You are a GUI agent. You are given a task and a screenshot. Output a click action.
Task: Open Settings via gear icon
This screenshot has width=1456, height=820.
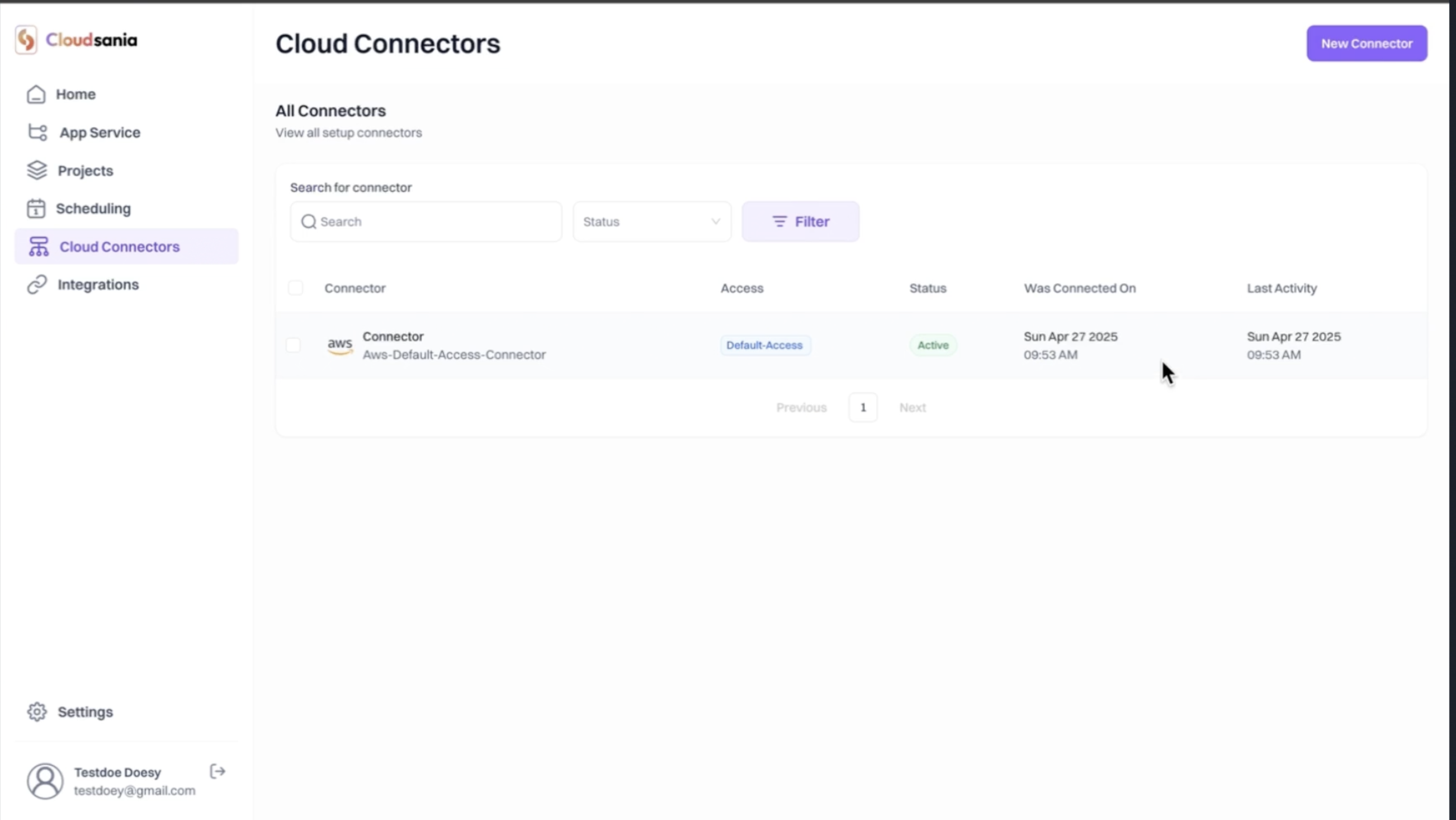[37, 711]
